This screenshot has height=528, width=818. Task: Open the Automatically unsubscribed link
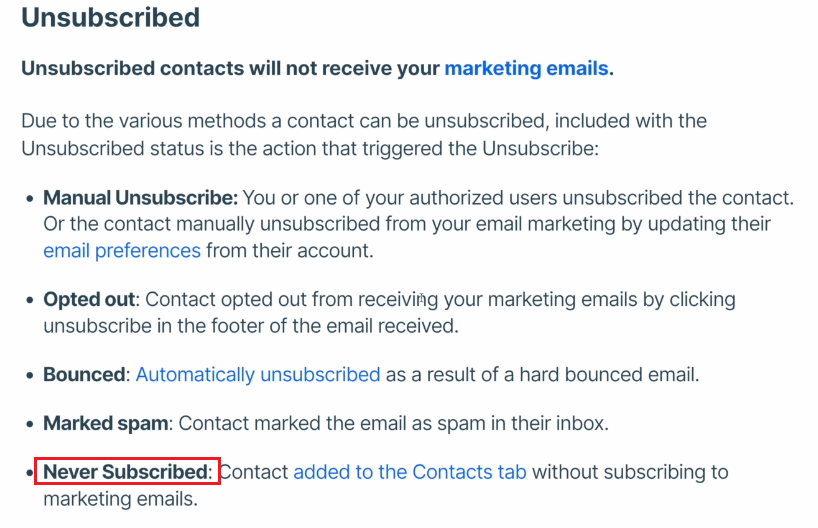click(258, 375)
